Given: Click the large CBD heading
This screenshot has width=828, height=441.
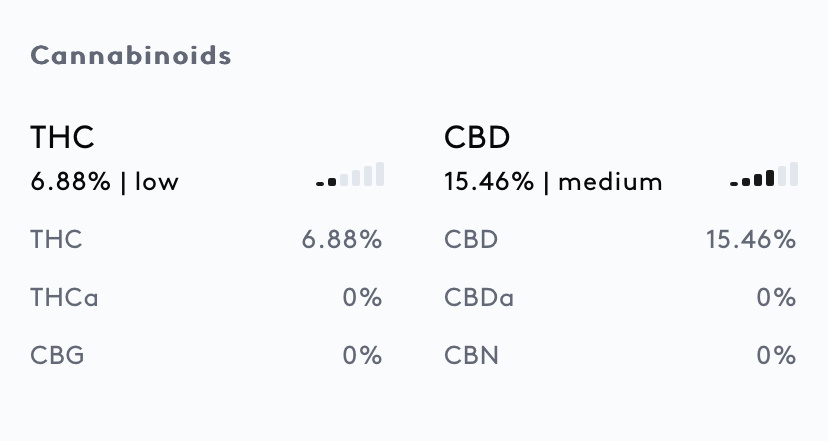Looking at the screenshot, I should (477, 137).
